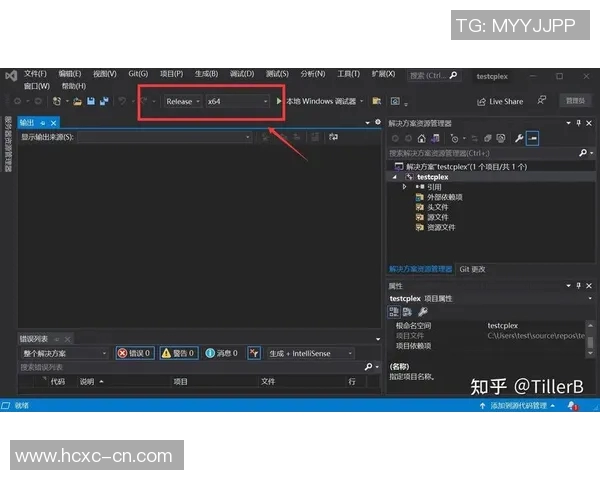Click the pin icon on Solution Explorer panel

[x=576, y=123]
